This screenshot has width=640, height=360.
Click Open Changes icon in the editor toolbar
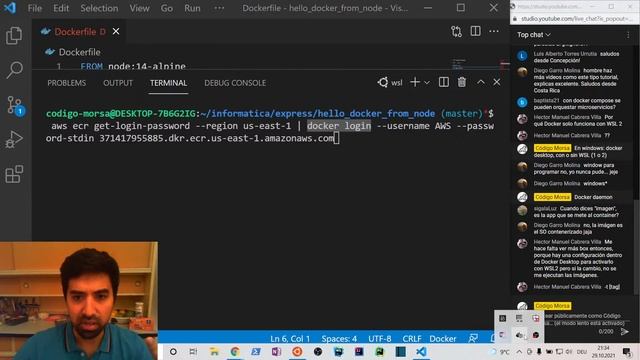(456, 31)
